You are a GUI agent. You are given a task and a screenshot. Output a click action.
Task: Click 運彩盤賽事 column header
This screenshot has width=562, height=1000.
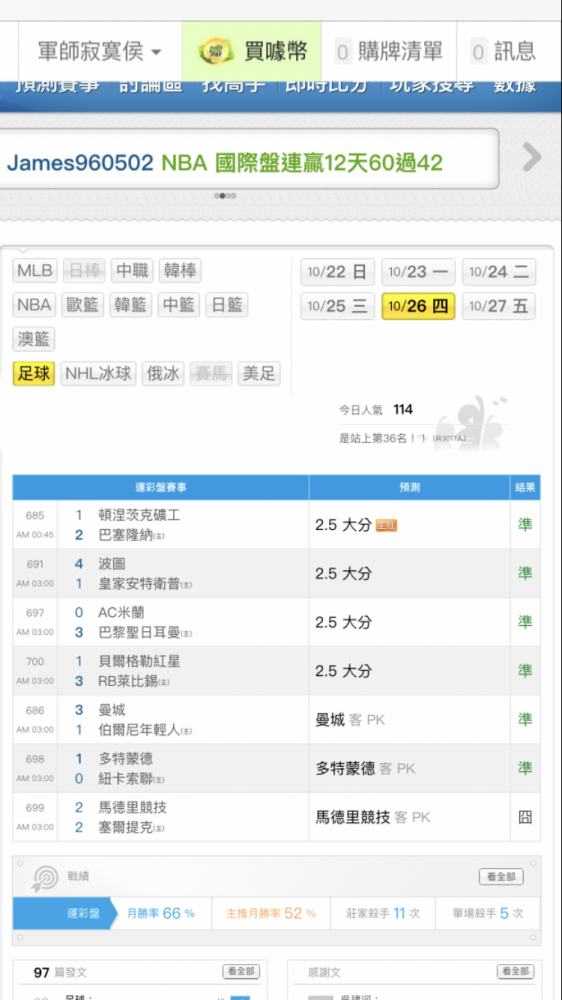[161, 488]
